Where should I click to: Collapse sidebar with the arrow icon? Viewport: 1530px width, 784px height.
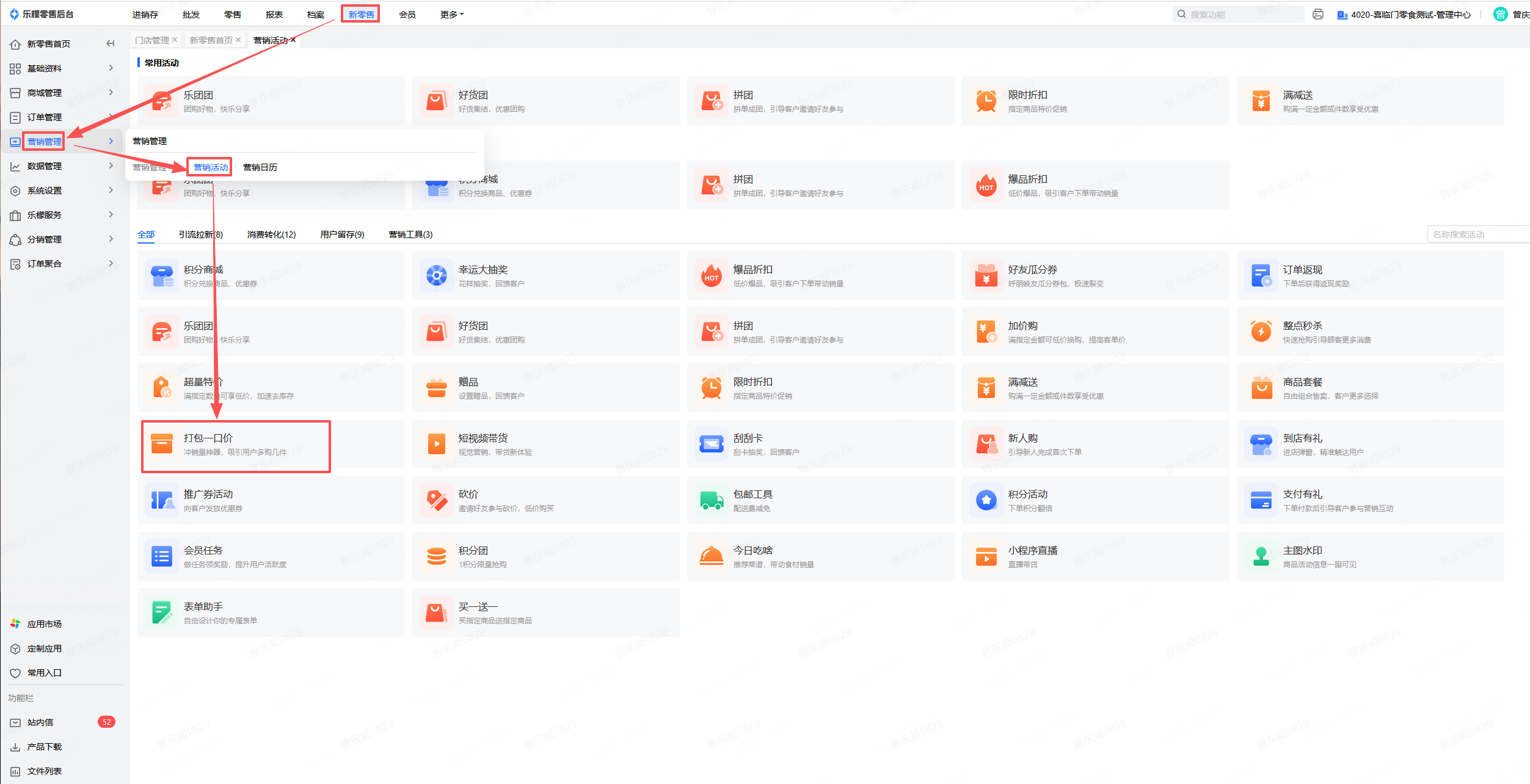pos(111,44)
